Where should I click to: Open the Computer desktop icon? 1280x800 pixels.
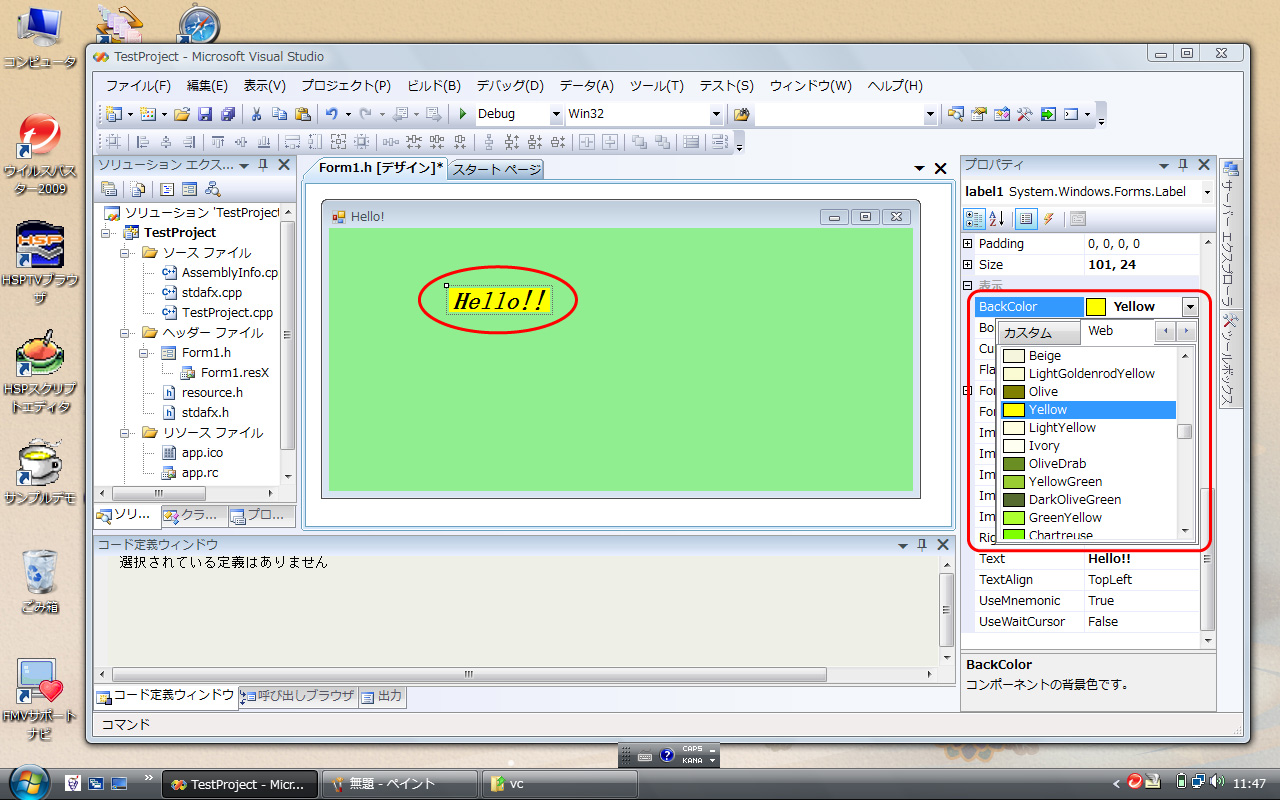click(38, 39)
